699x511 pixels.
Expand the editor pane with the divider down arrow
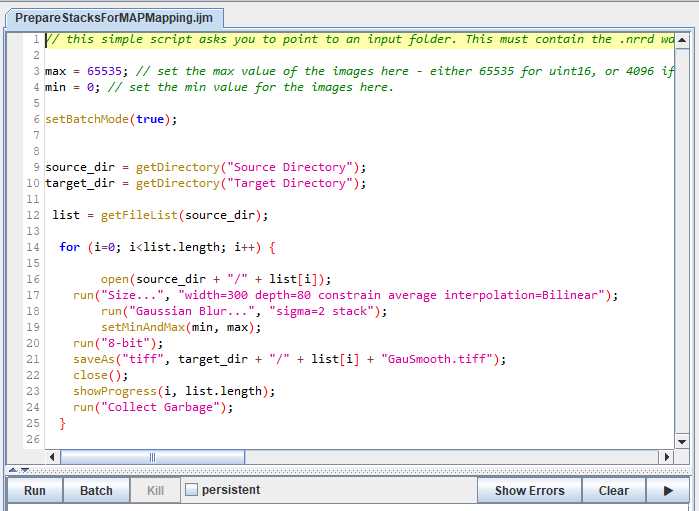coord(25,470)
